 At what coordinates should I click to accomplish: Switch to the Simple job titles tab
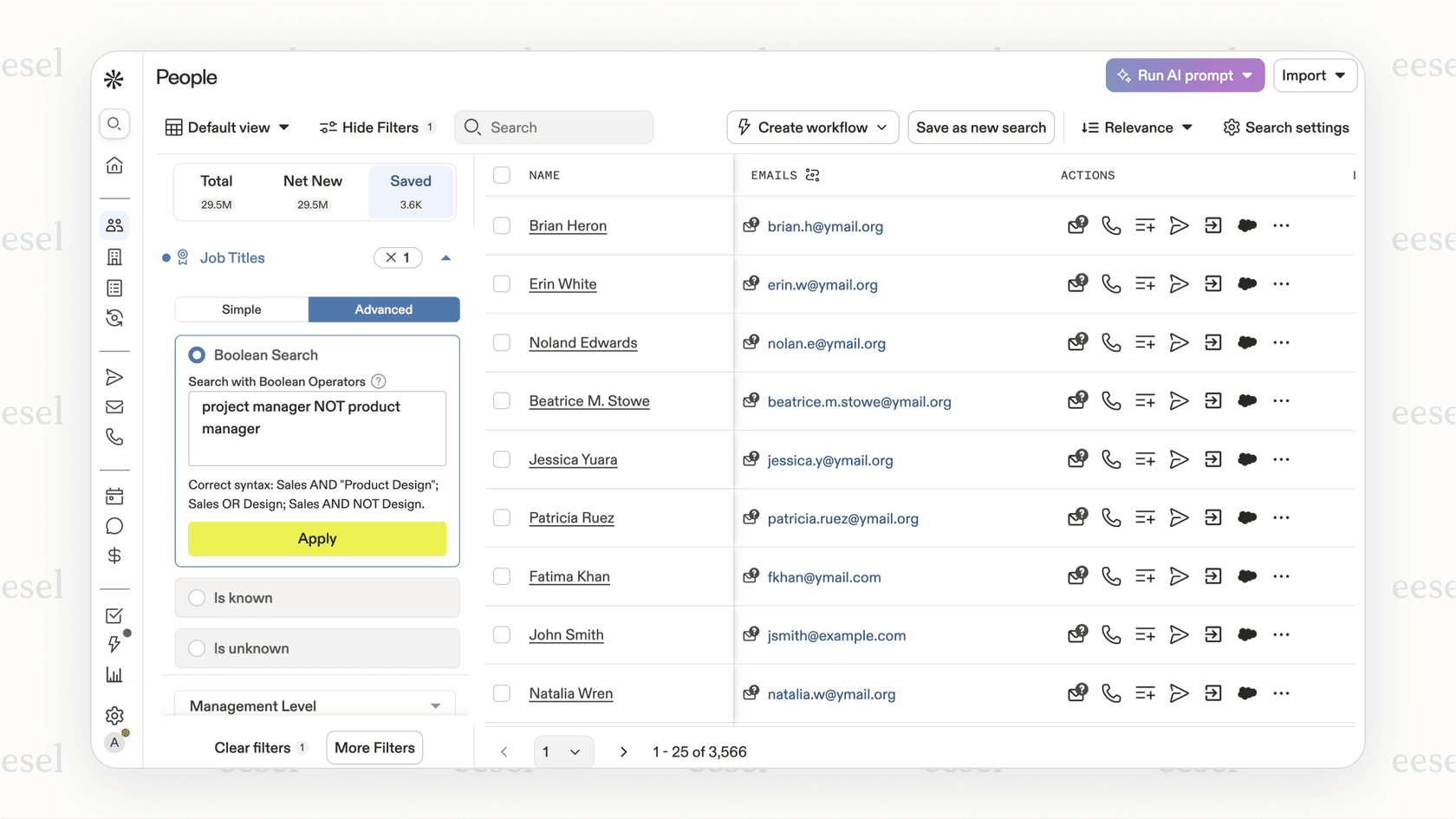241,309
